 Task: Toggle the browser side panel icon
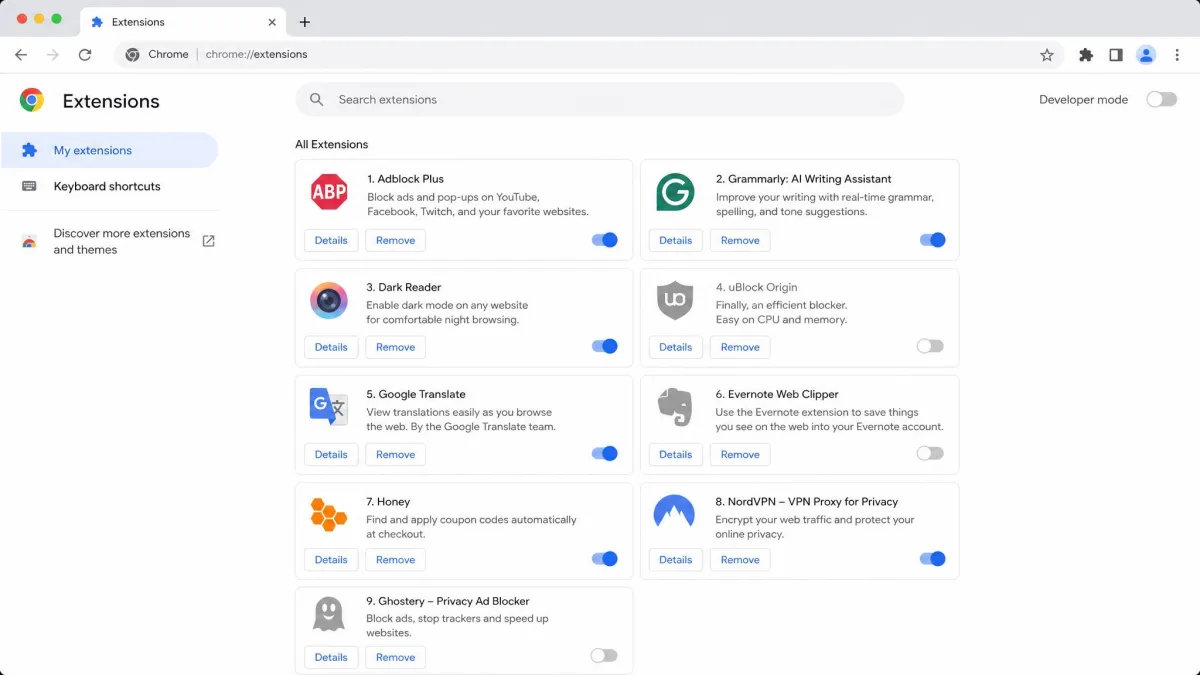click(1116, 55)
